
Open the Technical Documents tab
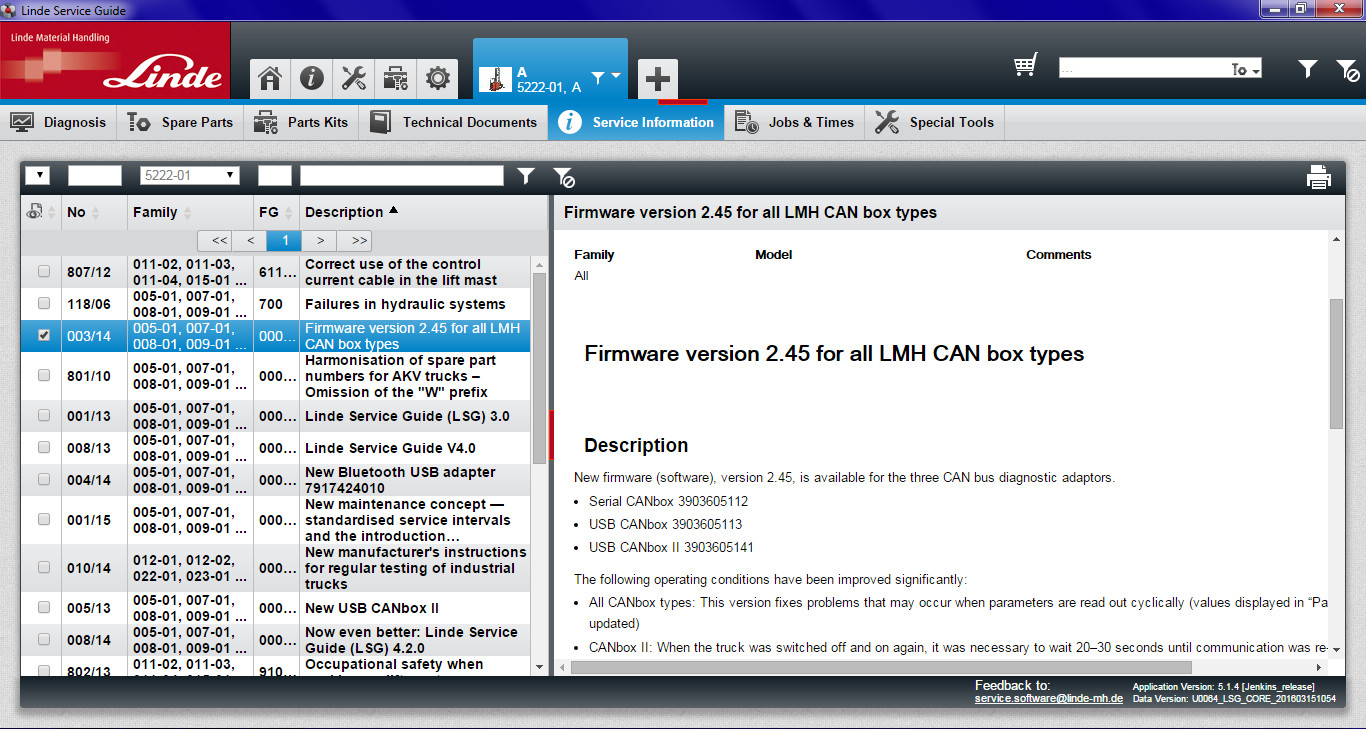(x=457, y=122)
